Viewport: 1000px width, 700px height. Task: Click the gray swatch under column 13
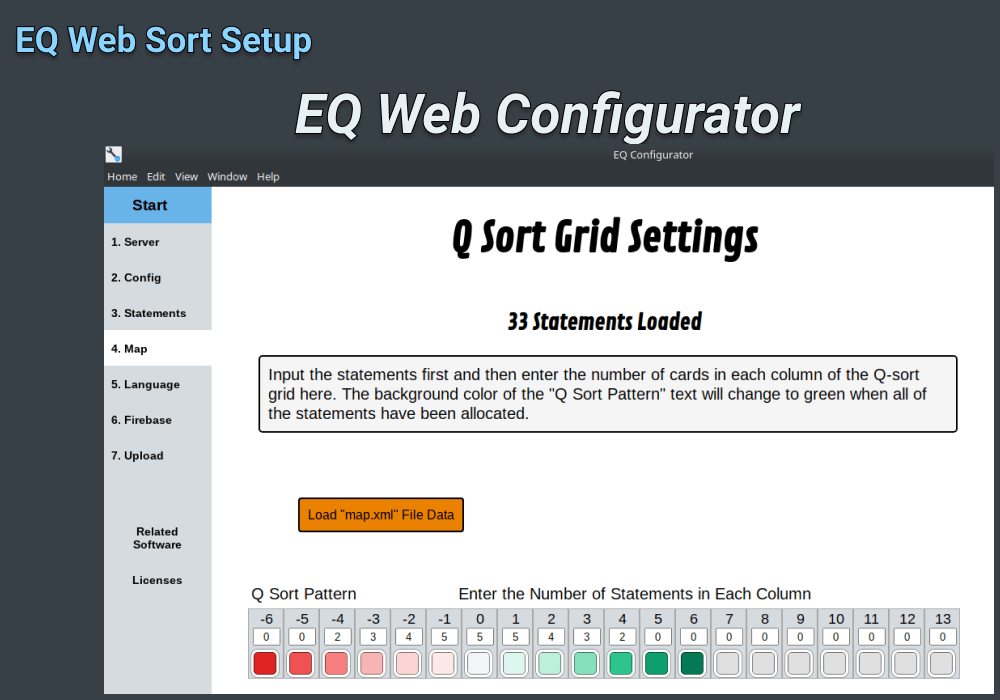pyautogui.click(x=942, y=663)
